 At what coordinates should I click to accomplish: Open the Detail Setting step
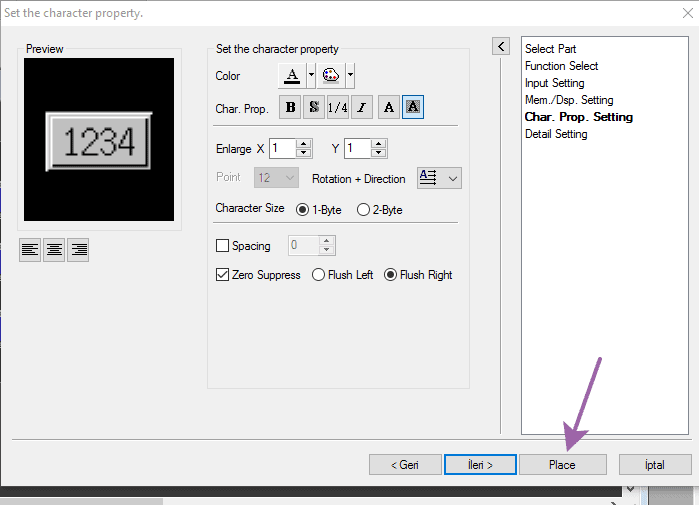pos(556,134)
